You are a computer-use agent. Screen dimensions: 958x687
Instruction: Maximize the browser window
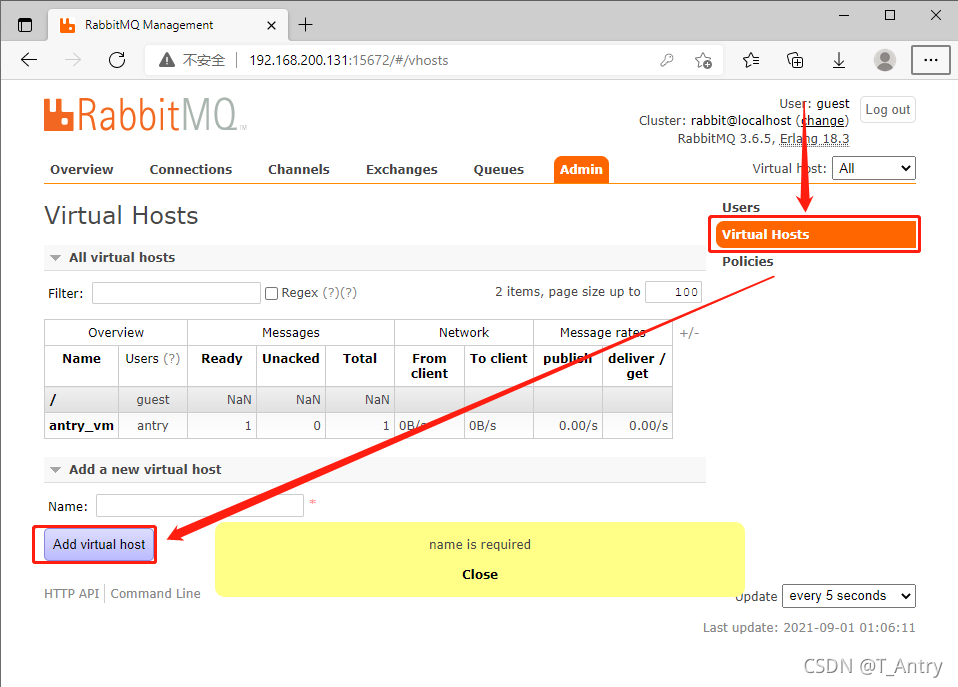(890, 16)
